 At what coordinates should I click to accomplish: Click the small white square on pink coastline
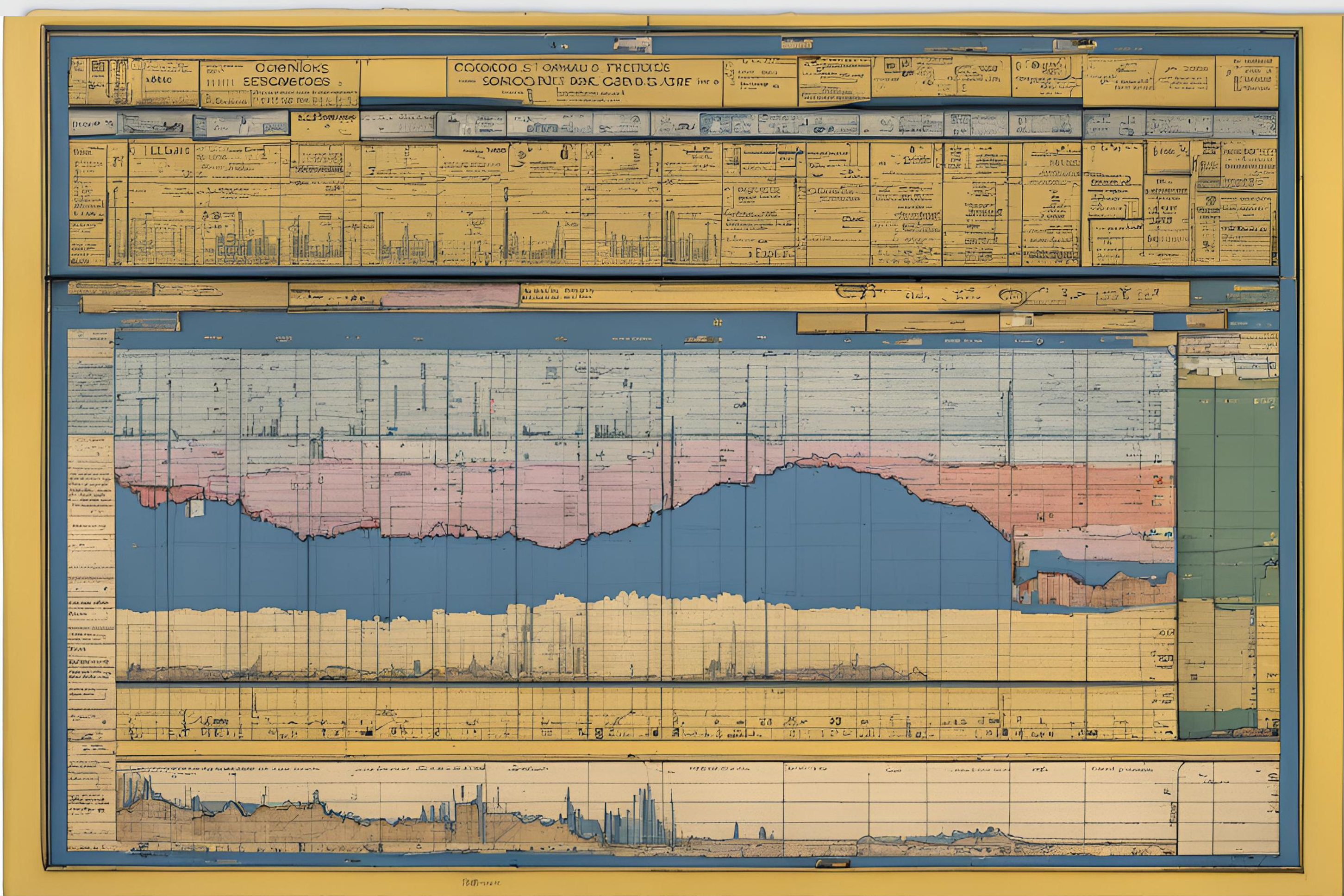(x=195, y=508)
